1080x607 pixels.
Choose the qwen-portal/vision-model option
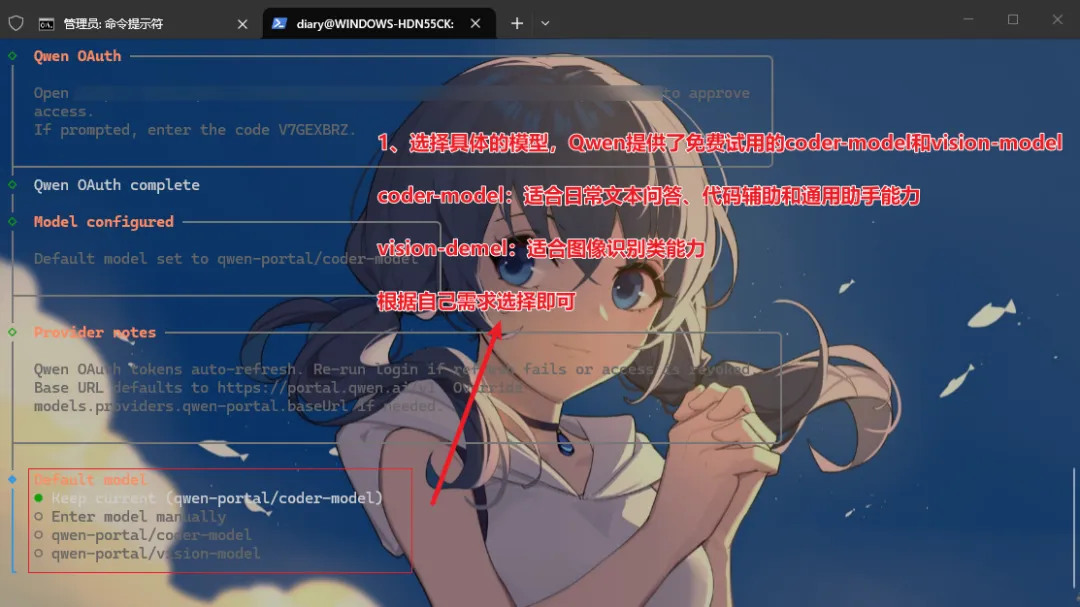click(147, 554)
